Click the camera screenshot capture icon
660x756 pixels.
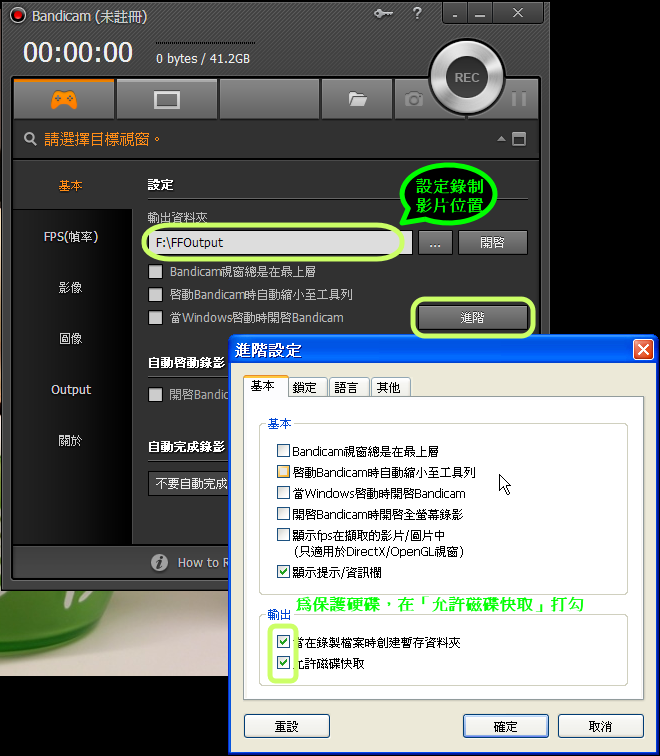pyautogui.click(x=414, y=99)
